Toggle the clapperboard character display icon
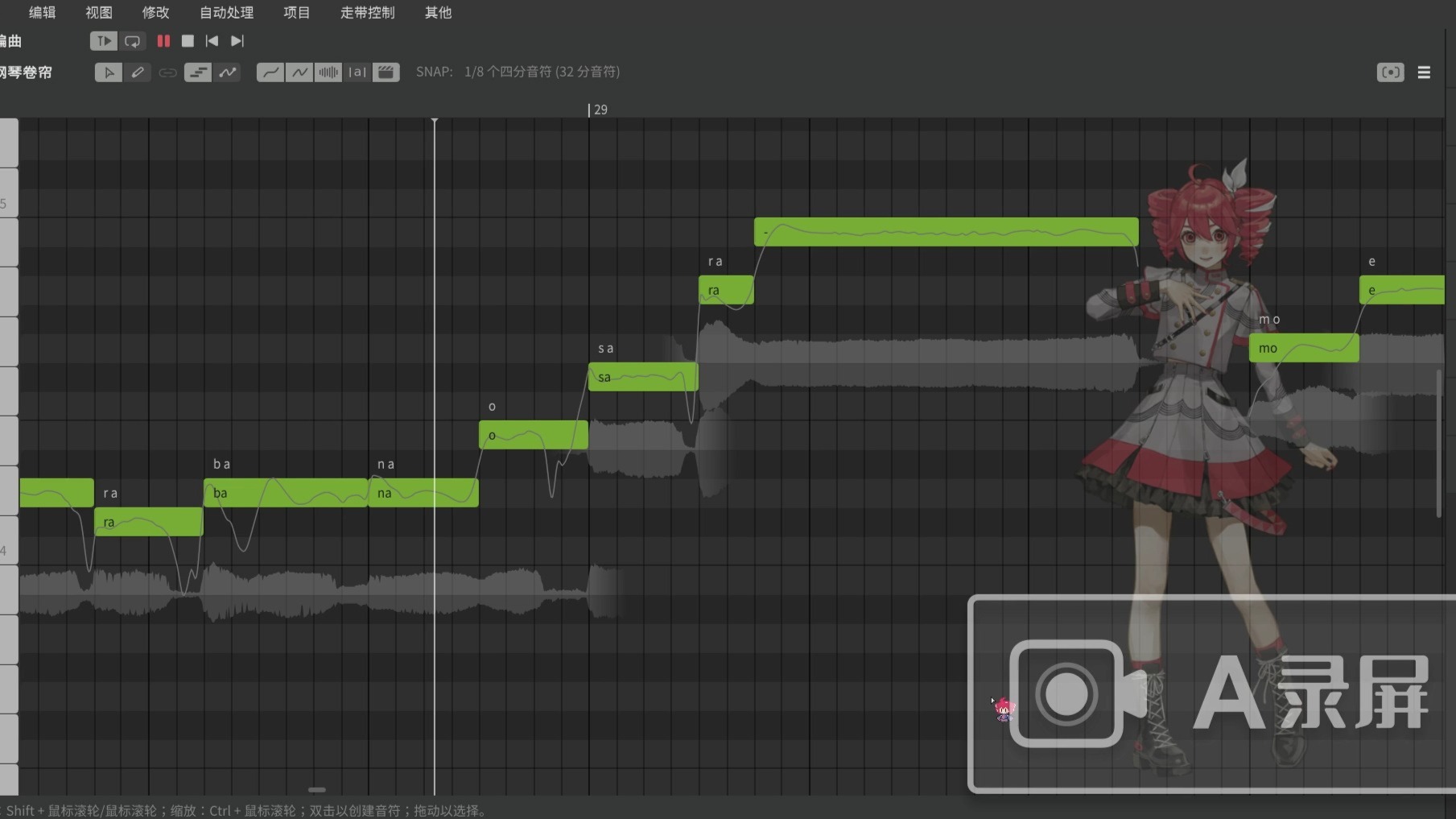 coord(386,72)
